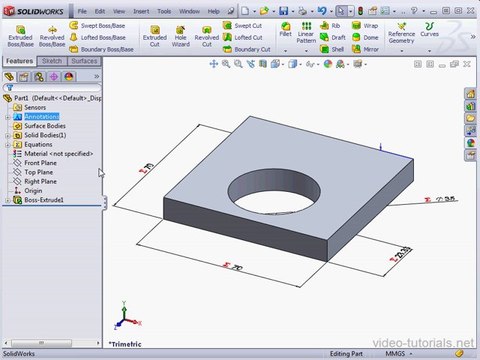Screen dimensions: 480x360
Task: Expand the Fillet dropdown arrow
Action: tap(286, 51)
